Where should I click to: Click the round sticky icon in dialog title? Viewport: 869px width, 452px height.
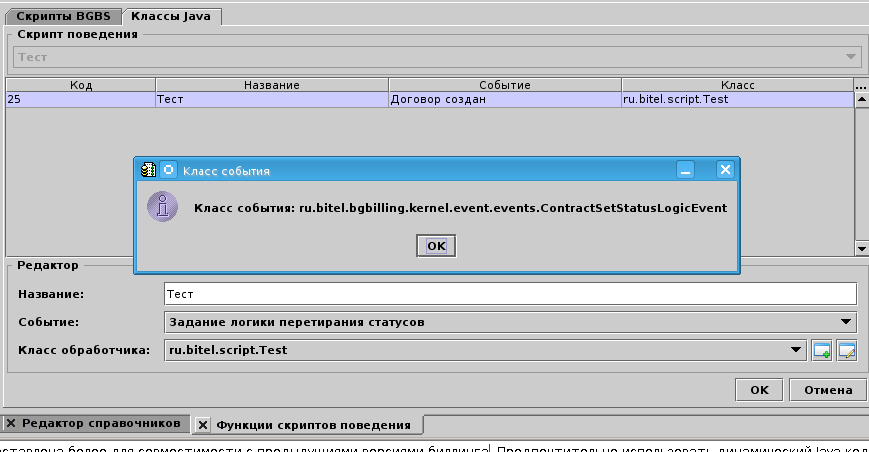point(169,170)
